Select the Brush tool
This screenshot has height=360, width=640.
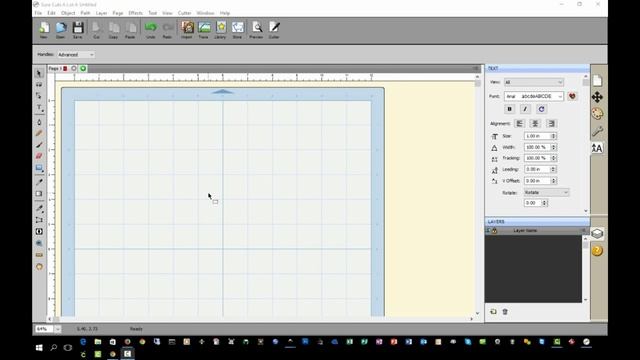(x=39, y=145)
